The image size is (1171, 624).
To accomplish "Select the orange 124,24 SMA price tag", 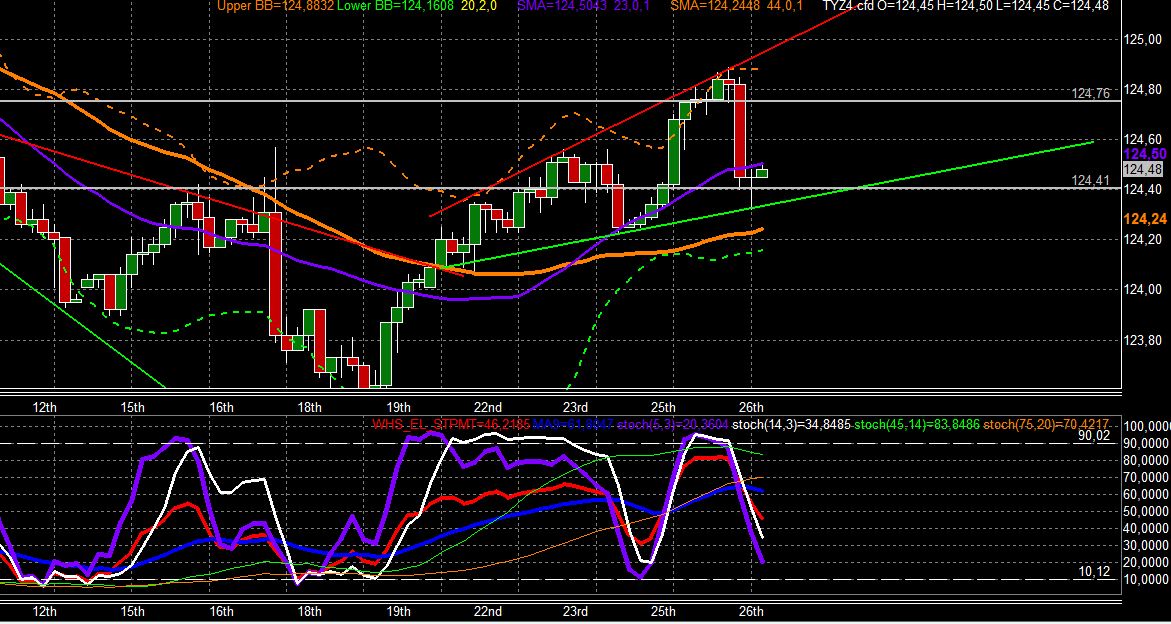I will click(1145, 219).
